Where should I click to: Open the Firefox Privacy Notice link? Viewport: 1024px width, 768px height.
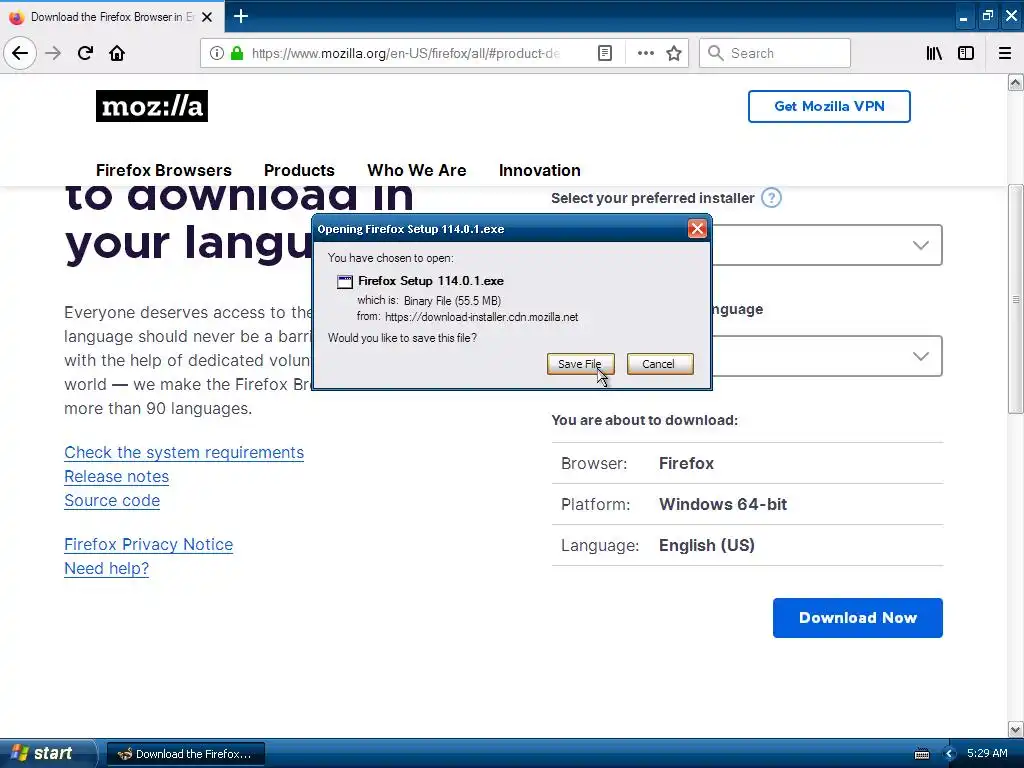pyautogui.click(x=148, y=545)
